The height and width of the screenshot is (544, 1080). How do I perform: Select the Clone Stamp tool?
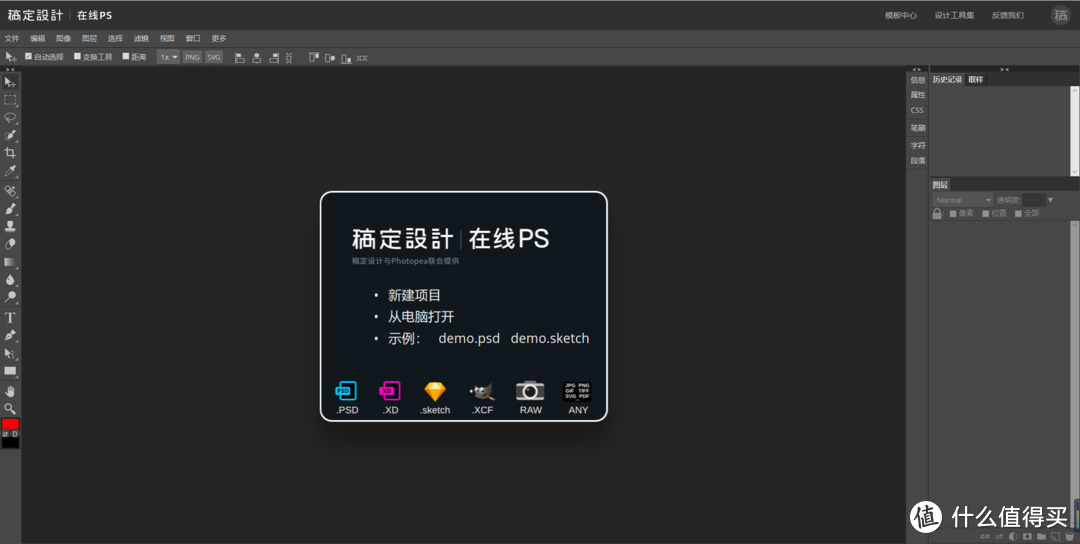pos(10,226)
